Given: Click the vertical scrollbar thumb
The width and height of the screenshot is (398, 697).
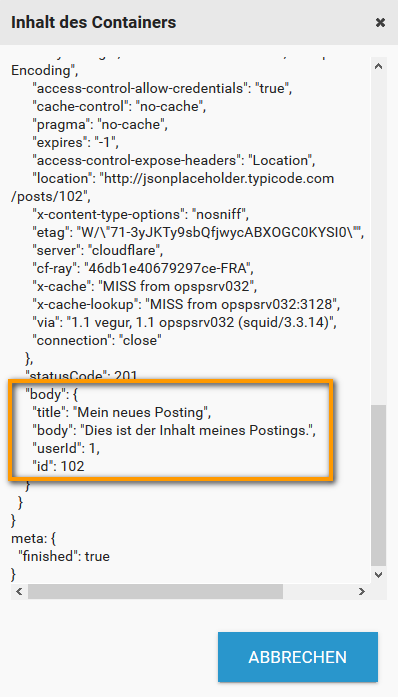Looking at the screenshot, I should click(x=378, y=485).
